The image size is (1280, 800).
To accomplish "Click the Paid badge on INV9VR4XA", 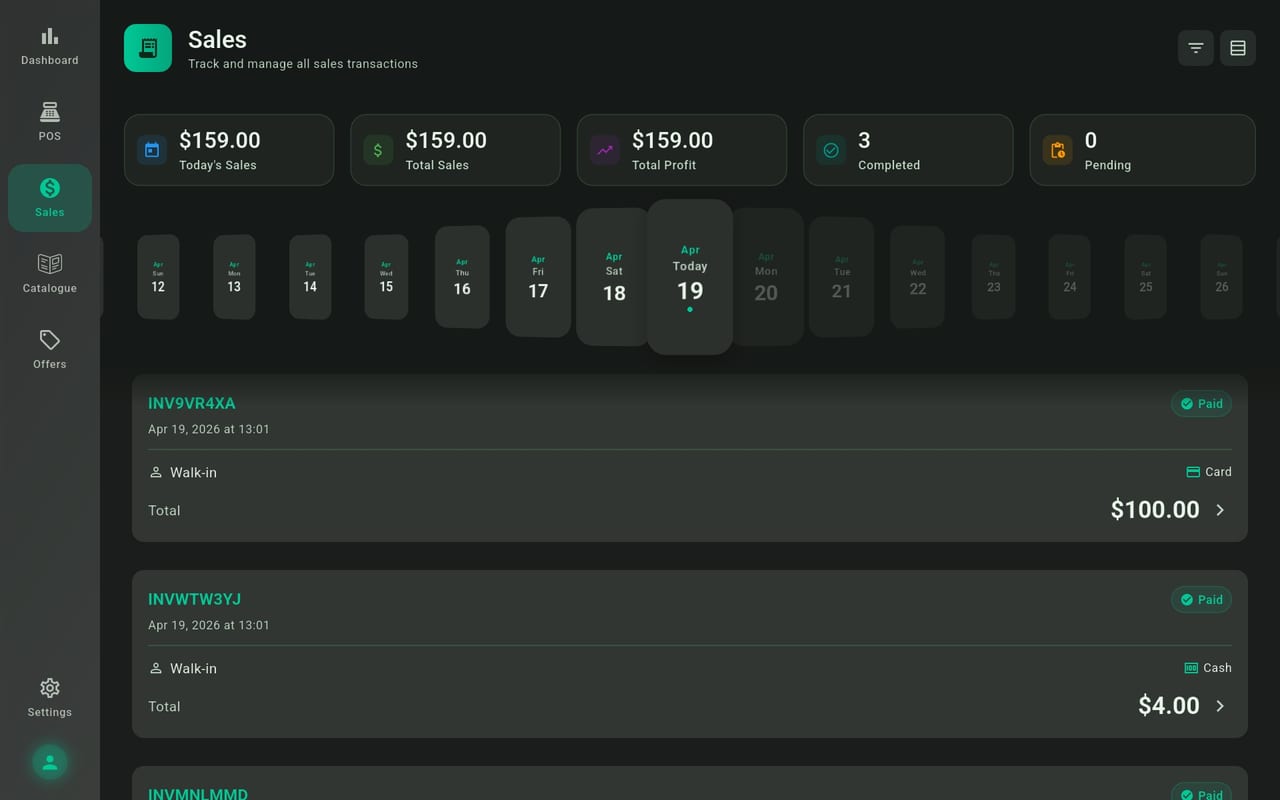I will (1201, 404).
